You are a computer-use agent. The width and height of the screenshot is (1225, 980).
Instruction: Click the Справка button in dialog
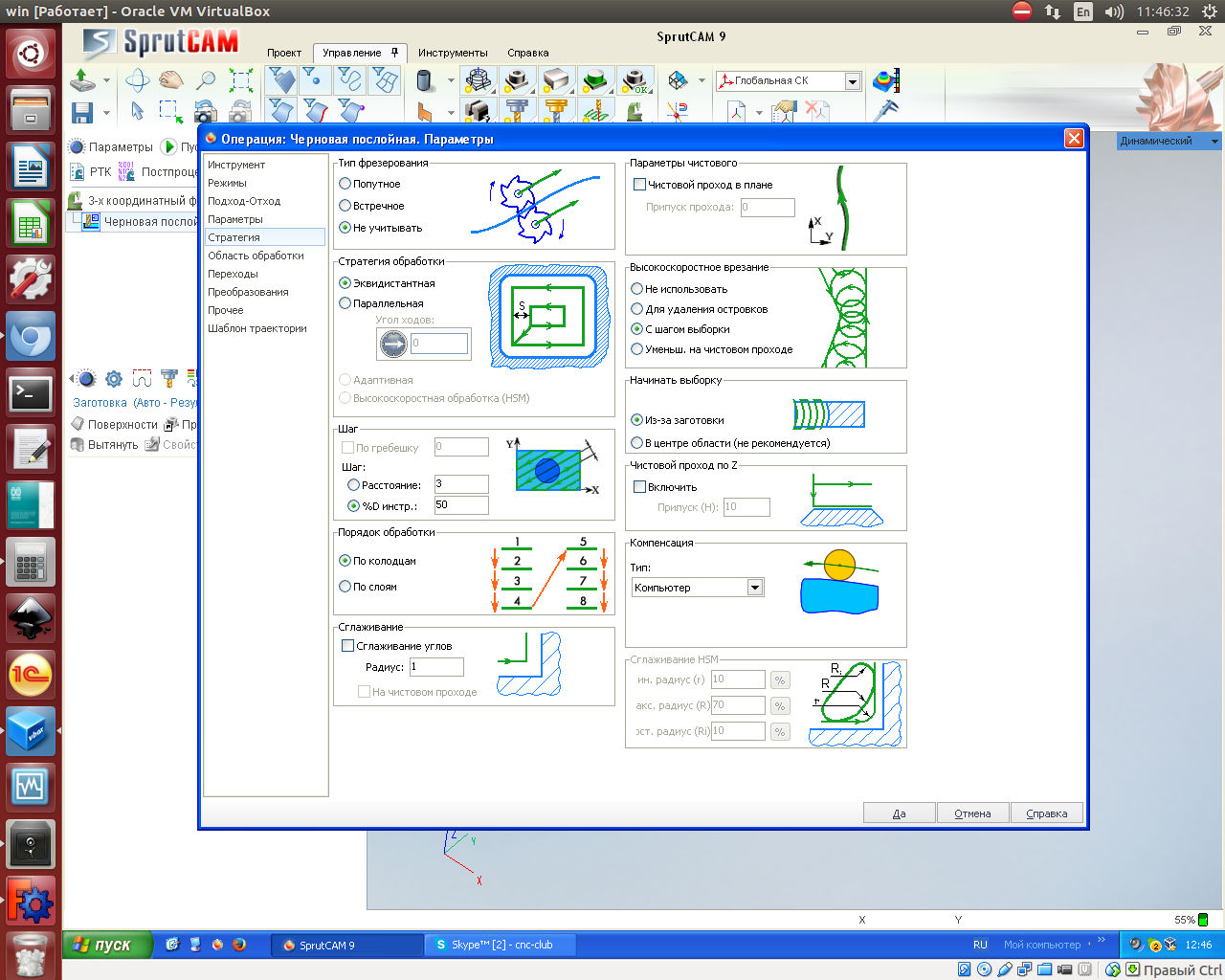(x=1046, y=813)
